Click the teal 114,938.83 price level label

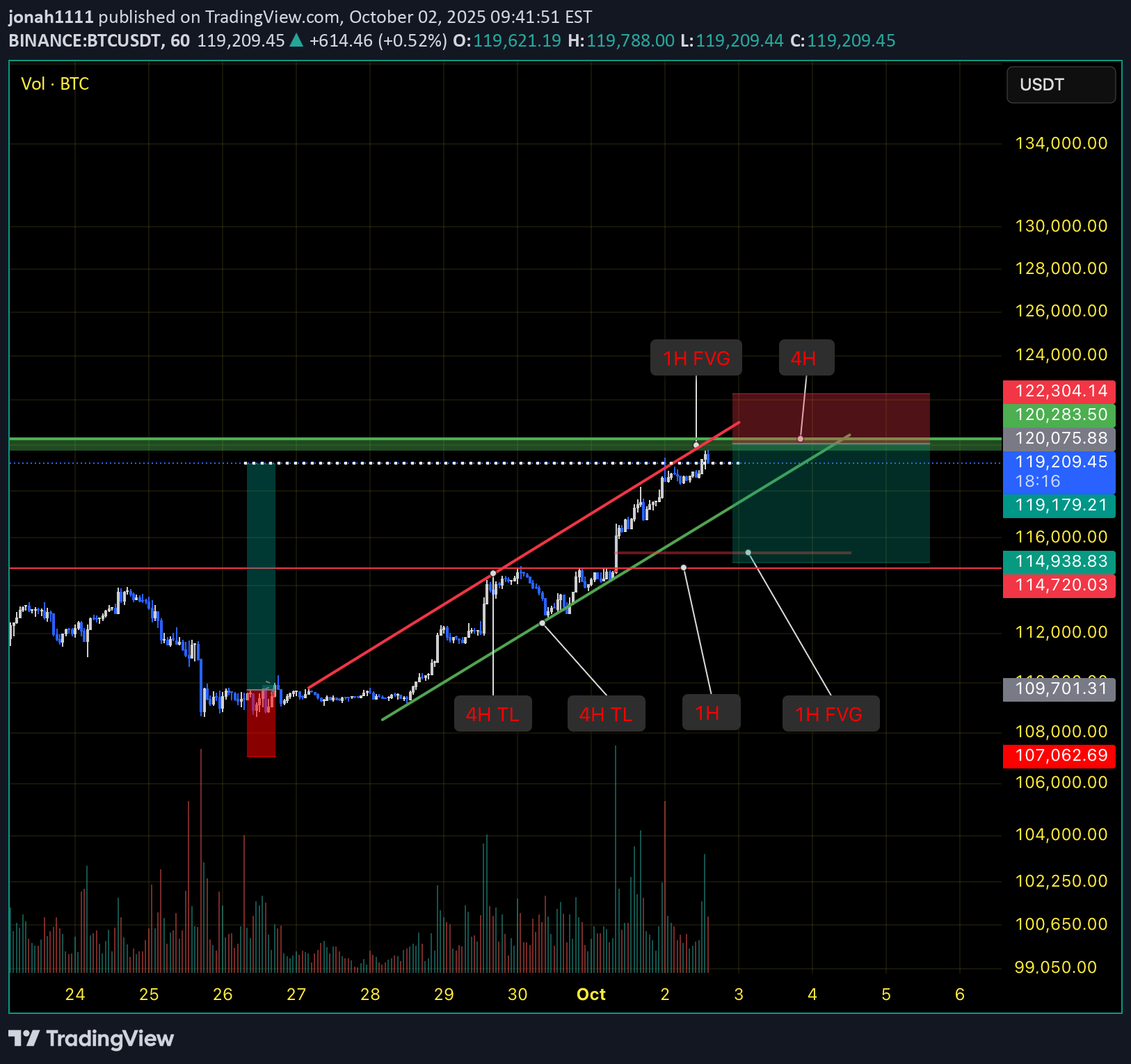[1059, 561]
